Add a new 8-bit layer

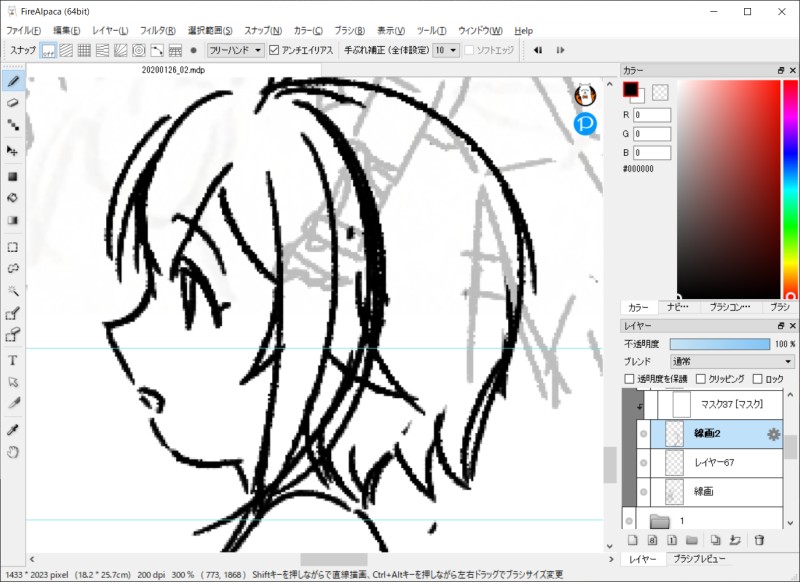653,540
